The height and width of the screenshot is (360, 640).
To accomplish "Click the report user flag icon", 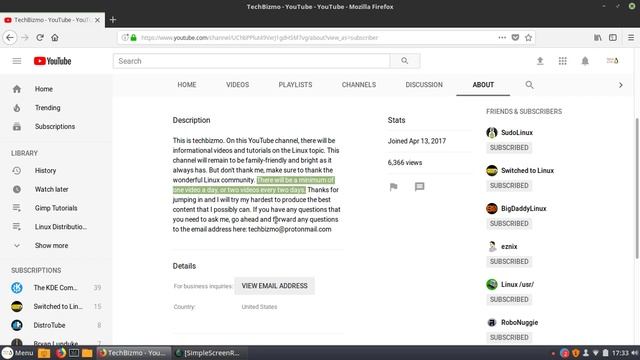I will [393, 187].
